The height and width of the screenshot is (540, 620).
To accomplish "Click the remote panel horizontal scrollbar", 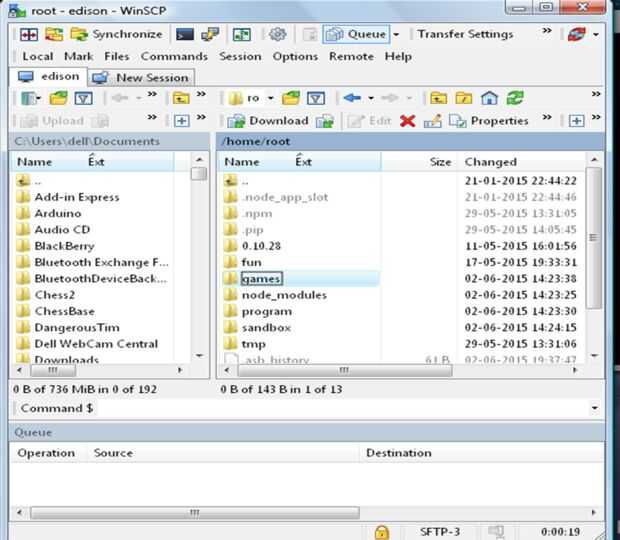I will coord(345,370).
